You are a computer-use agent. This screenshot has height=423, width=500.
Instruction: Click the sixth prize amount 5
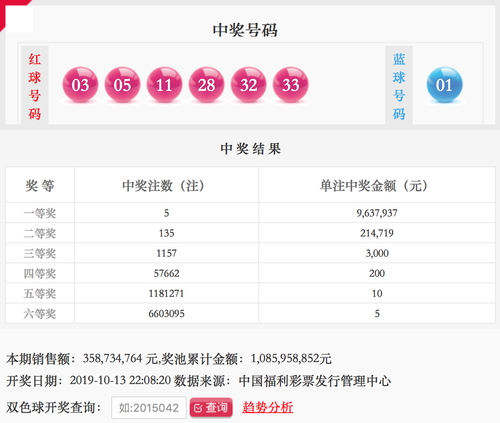point(377,314)
